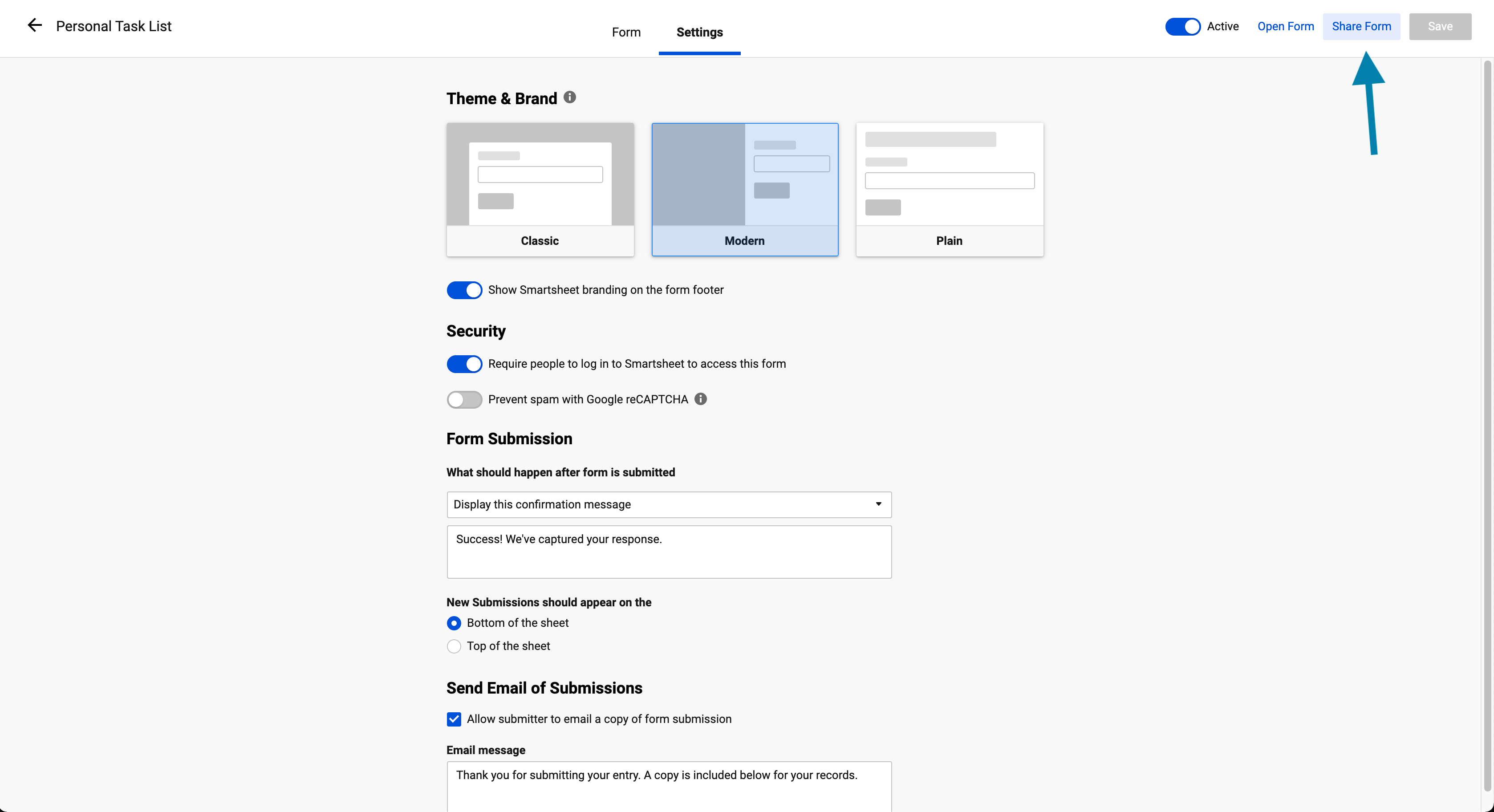Screen dimensions: 1494x812
Task: Click the Security section heading
Action: point(475,331)
